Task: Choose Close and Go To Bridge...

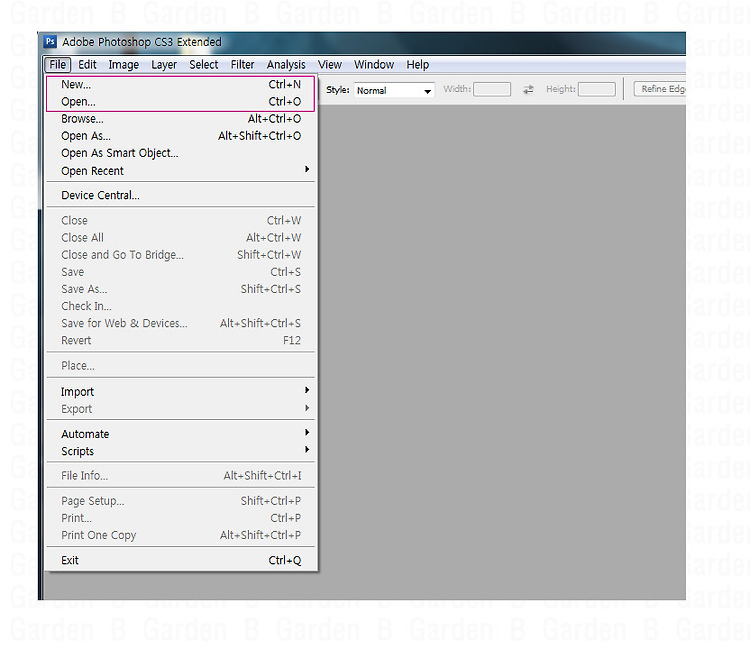Action: [181, 255]
